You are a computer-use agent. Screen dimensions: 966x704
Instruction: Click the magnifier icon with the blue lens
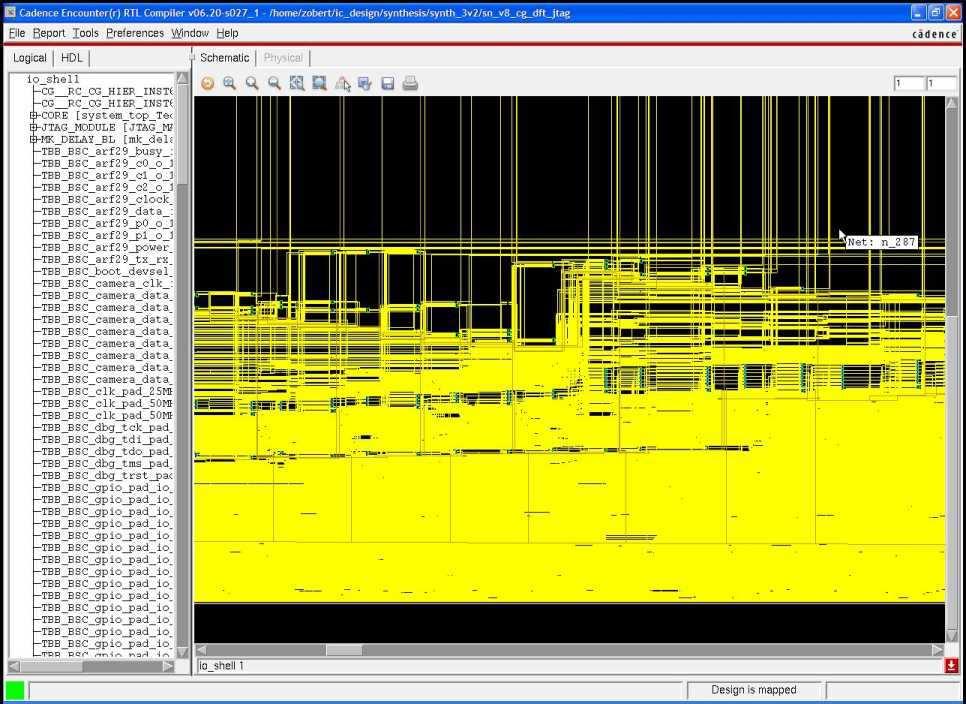click(x=230, y=83)
